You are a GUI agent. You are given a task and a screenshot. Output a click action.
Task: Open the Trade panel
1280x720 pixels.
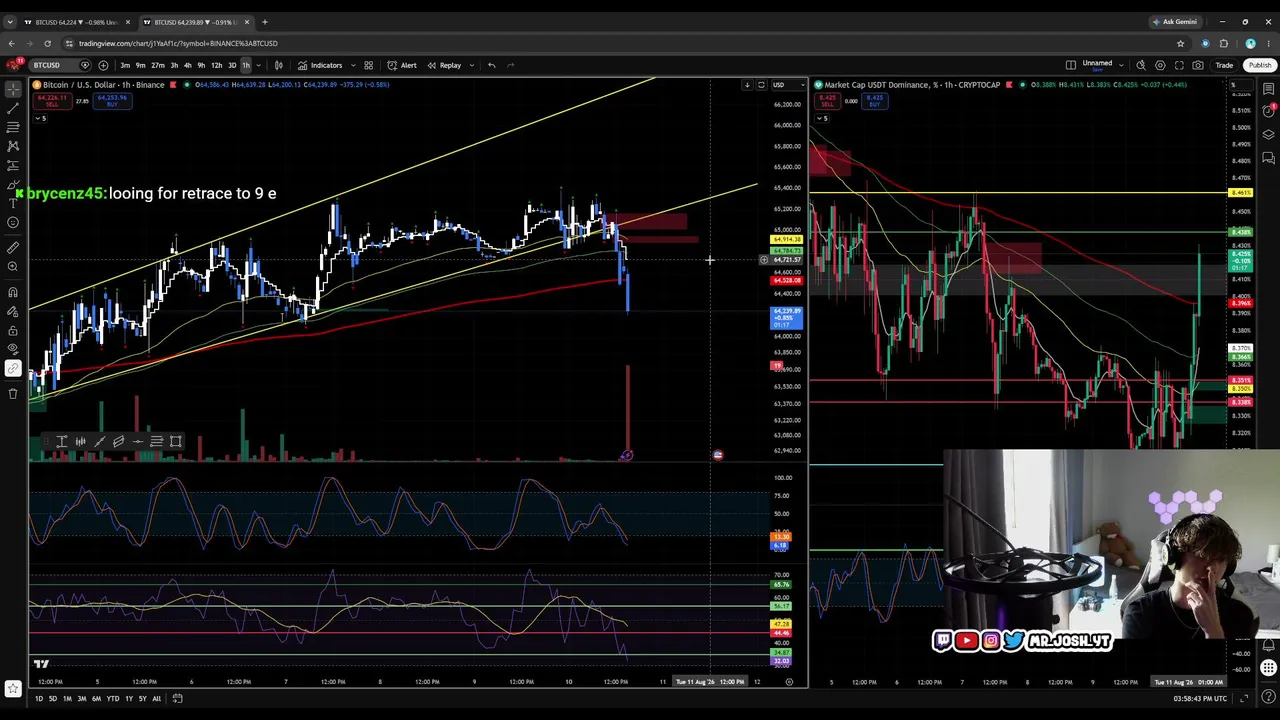(x=1224, y=65)
